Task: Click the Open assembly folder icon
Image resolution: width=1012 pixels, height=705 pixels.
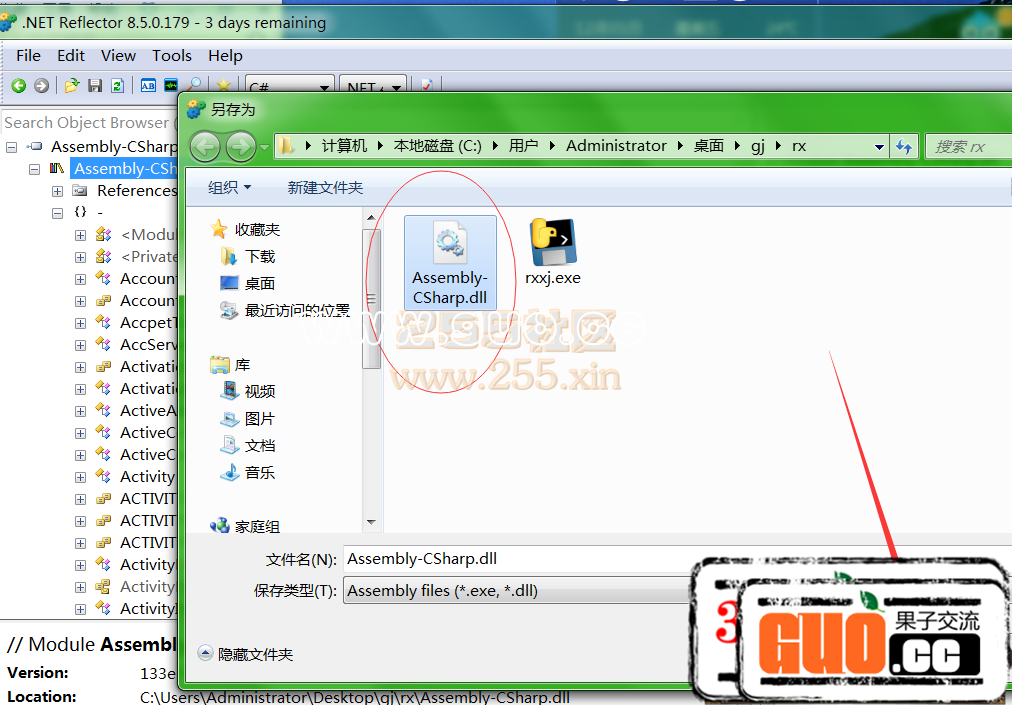Action: coord(72,86)
